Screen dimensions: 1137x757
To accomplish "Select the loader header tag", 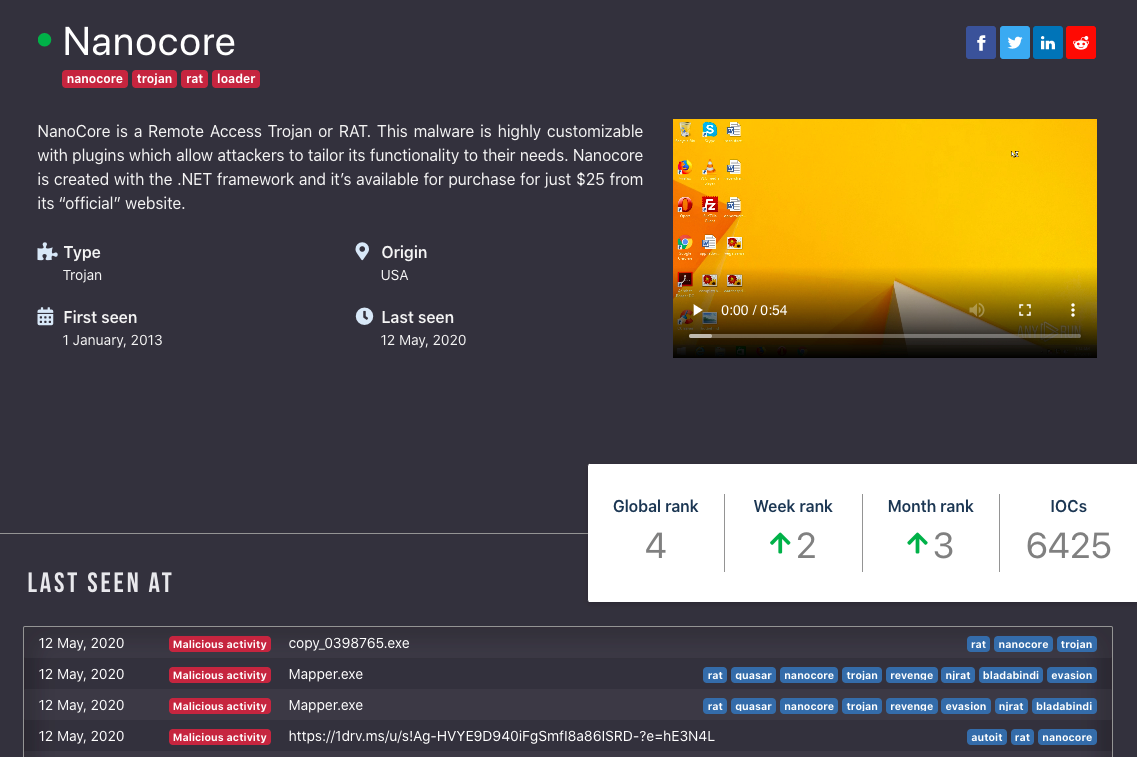I will click(236, 79).
